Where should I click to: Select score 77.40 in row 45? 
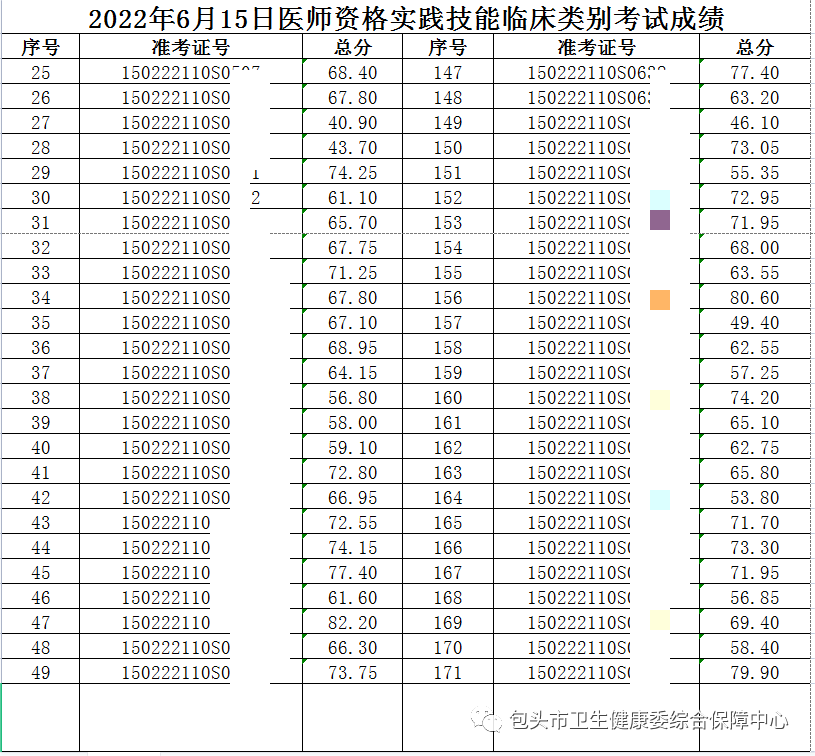coord(352,572)
